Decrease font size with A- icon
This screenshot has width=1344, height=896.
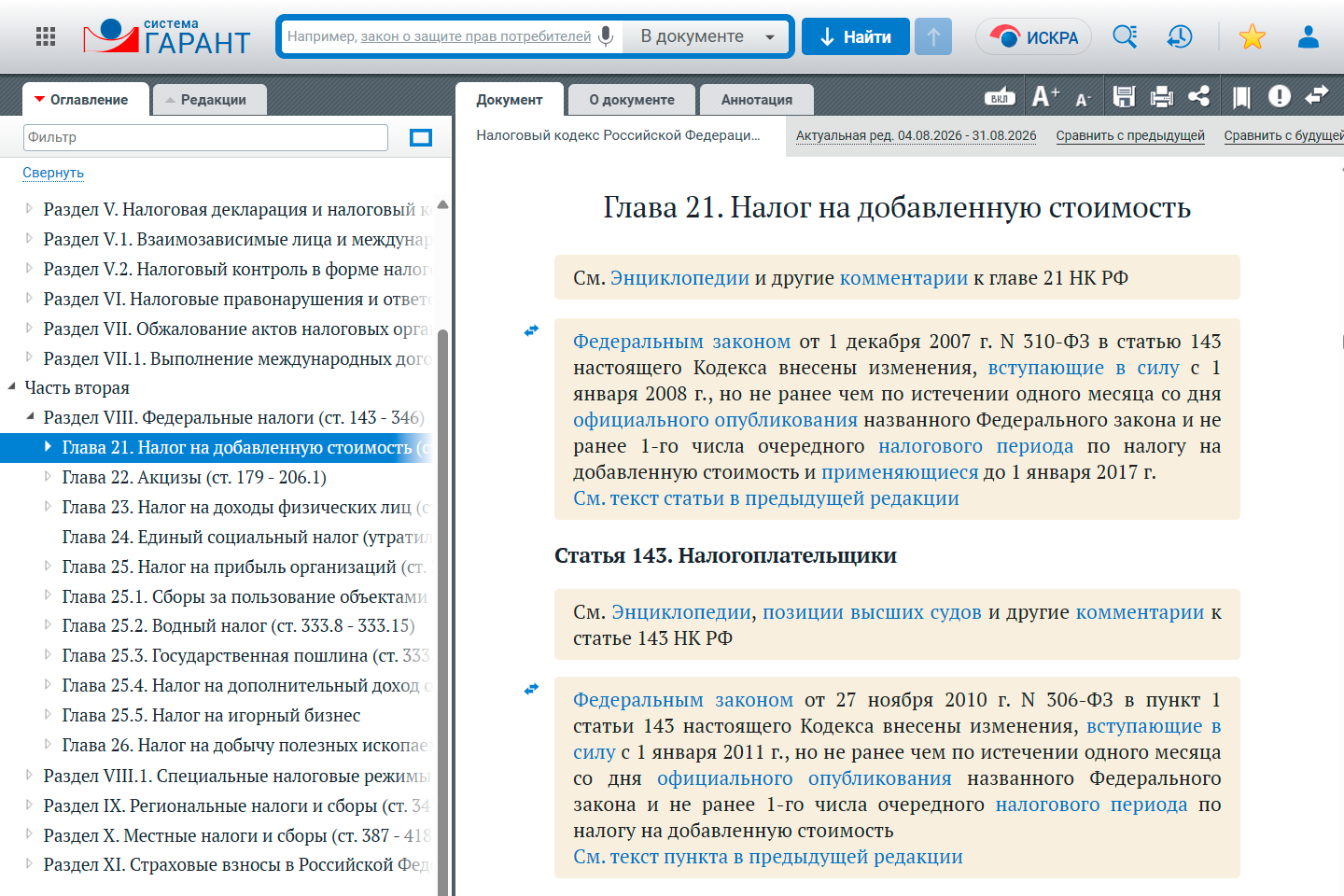tap(1083, 99)
